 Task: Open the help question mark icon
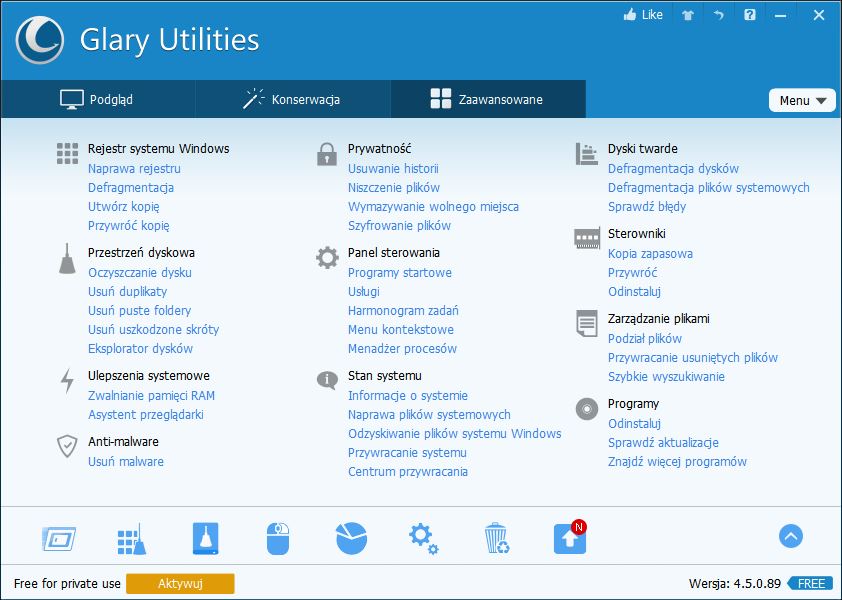750,15
